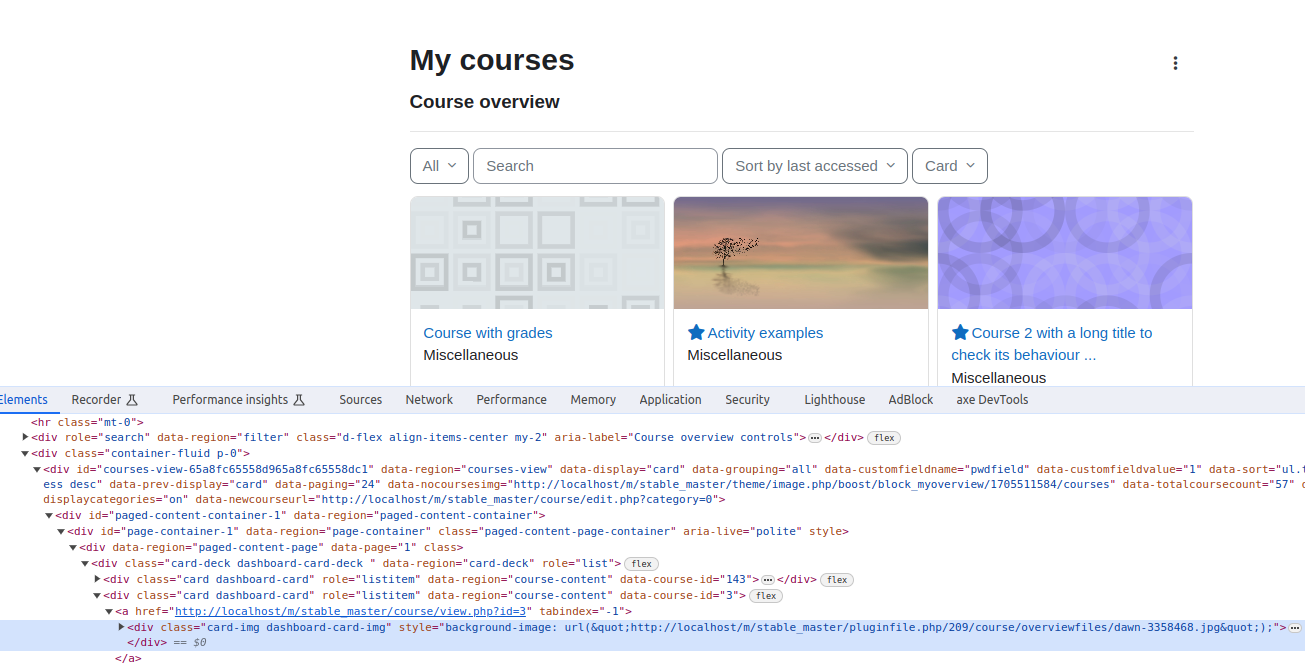
Task: Open the Activity examples course link
Action: click(765, 333)
